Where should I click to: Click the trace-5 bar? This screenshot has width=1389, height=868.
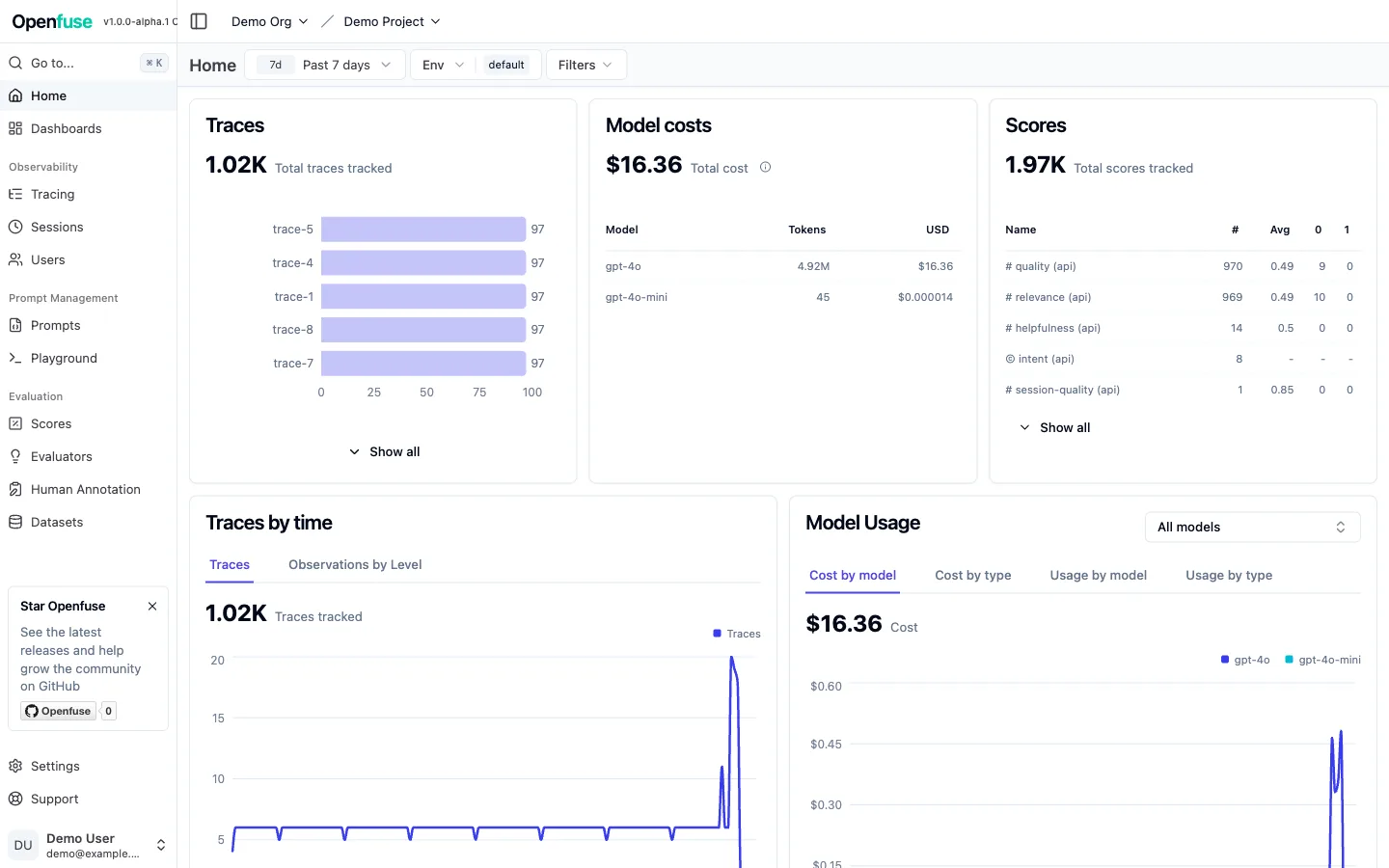[x=423, y=230]
